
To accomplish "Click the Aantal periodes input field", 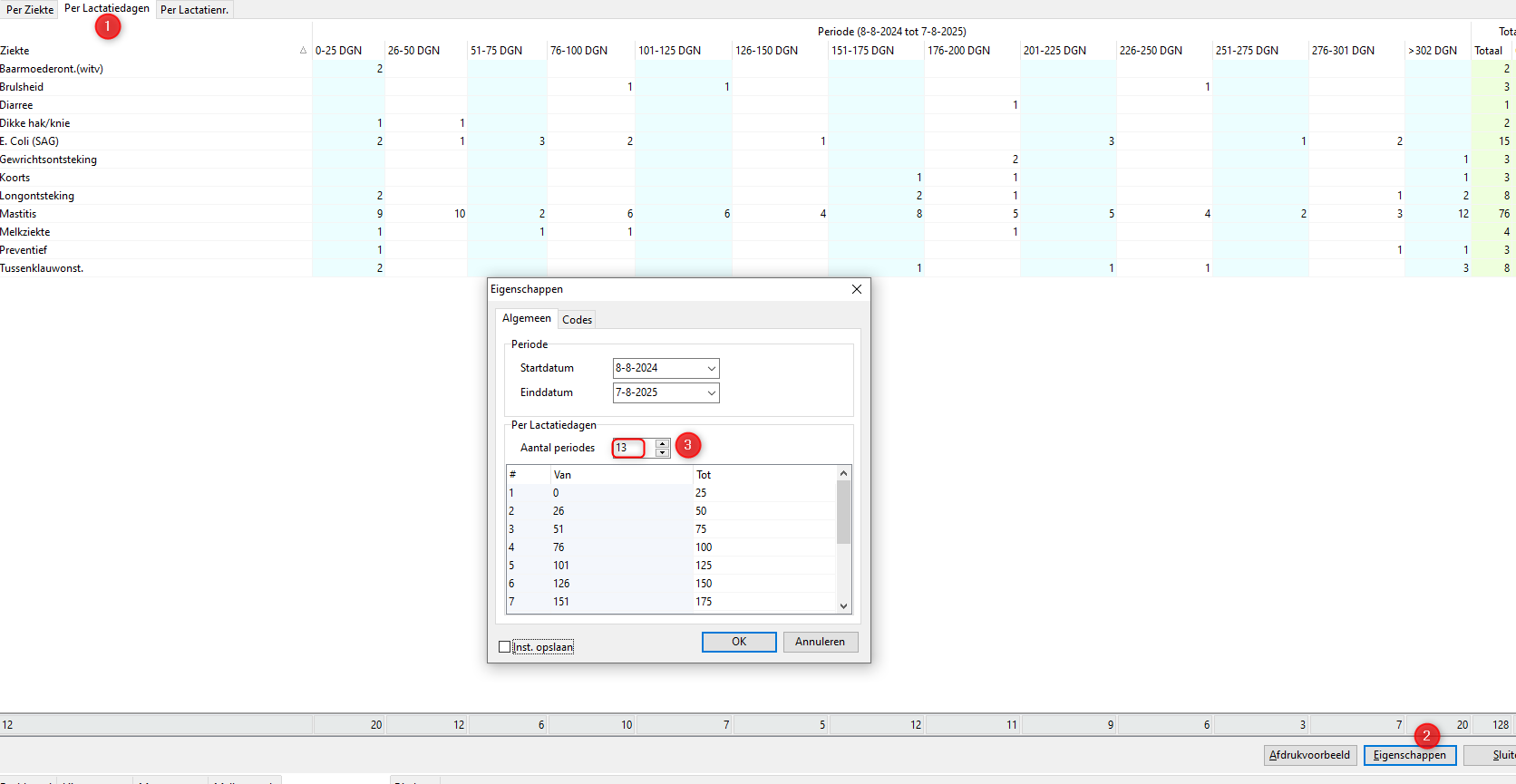I will (627, 448).
